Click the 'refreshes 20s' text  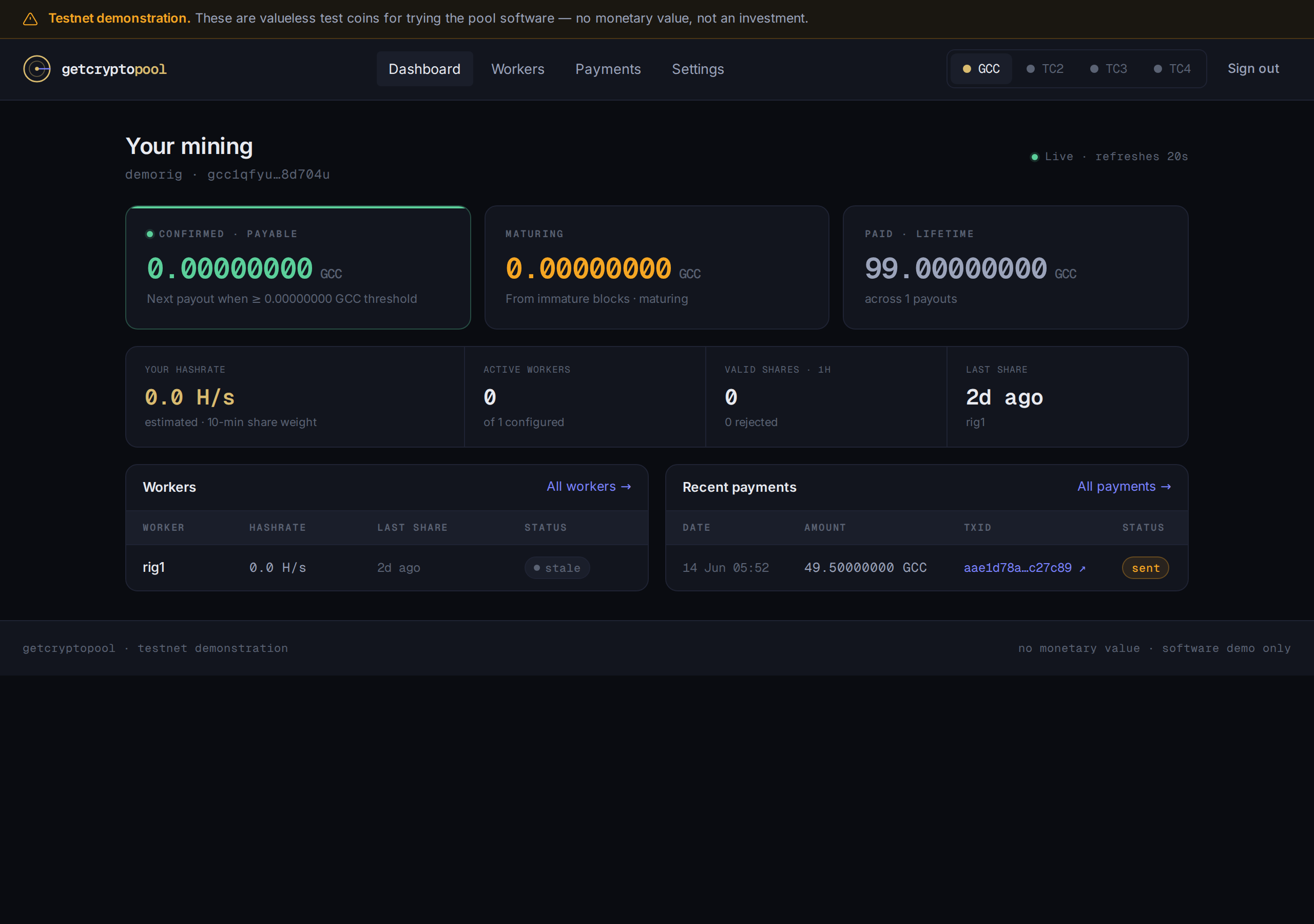pos(1141,157)
